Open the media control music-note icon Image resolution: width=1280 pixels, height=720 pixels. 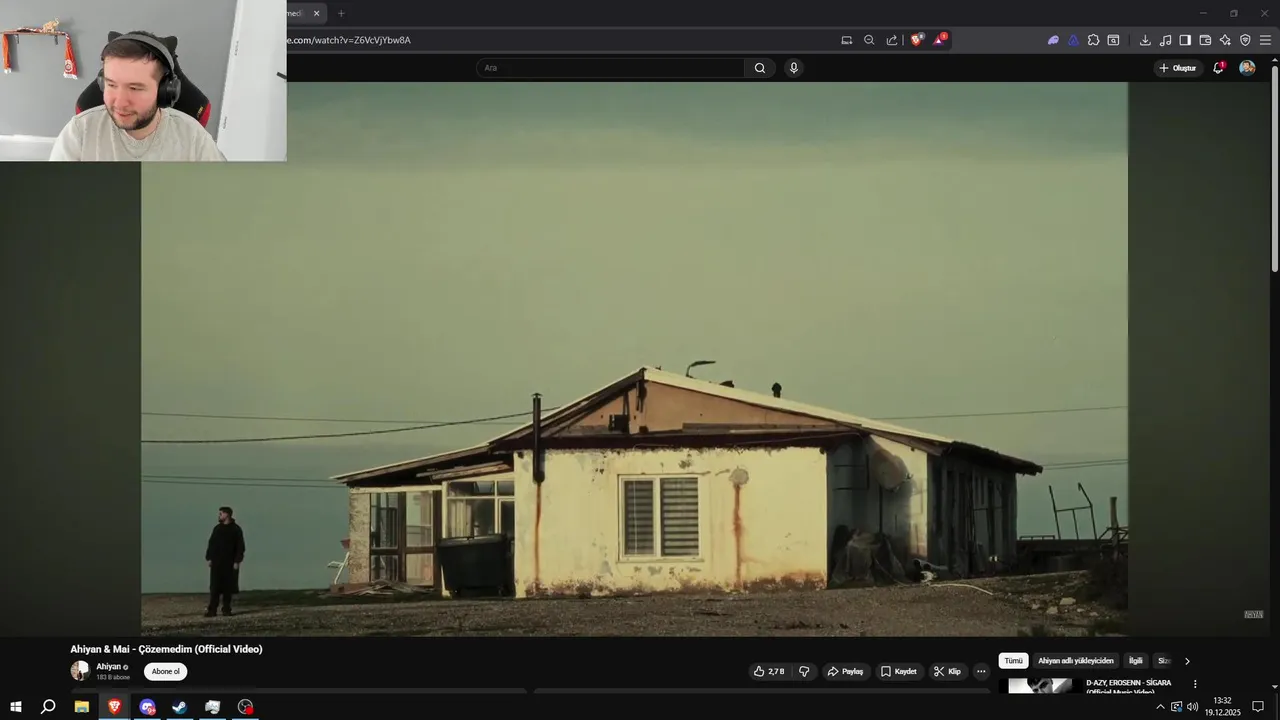[1165, 40]
